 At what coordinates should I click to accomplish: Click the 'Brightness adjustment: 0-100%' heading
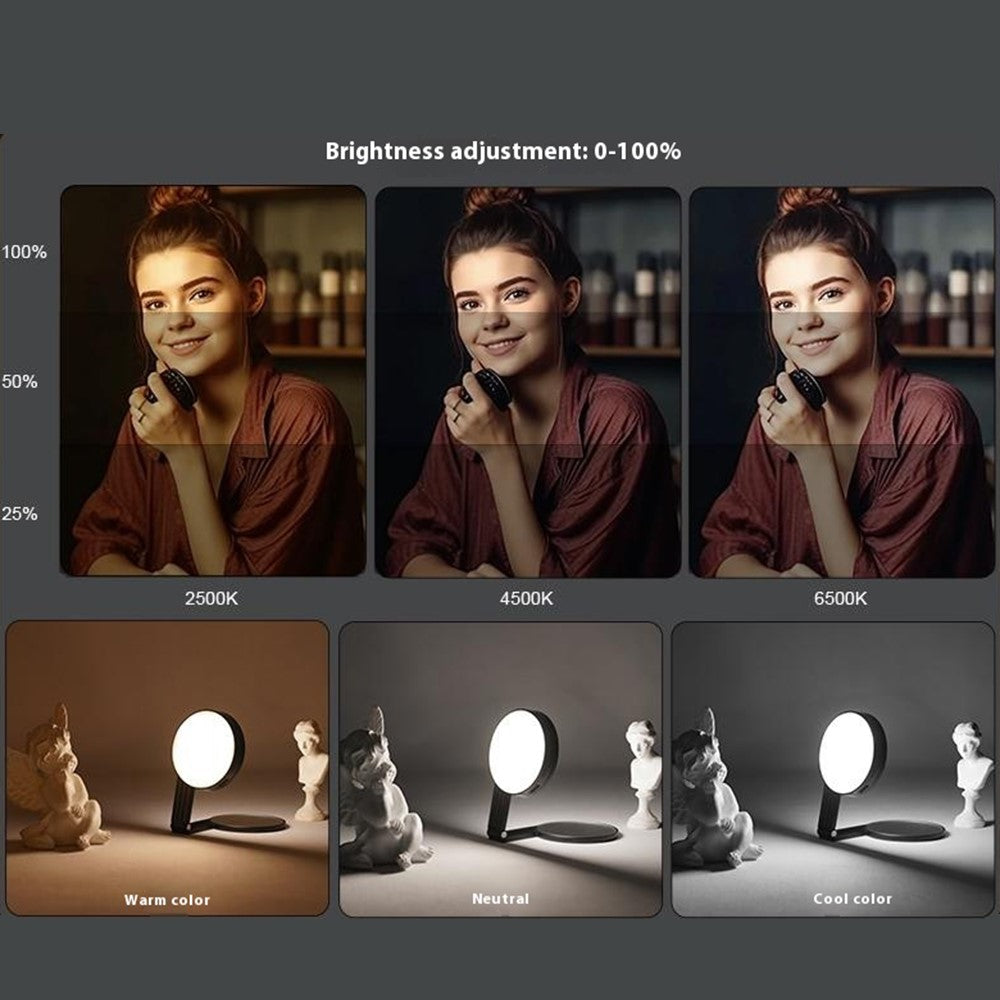503,152
